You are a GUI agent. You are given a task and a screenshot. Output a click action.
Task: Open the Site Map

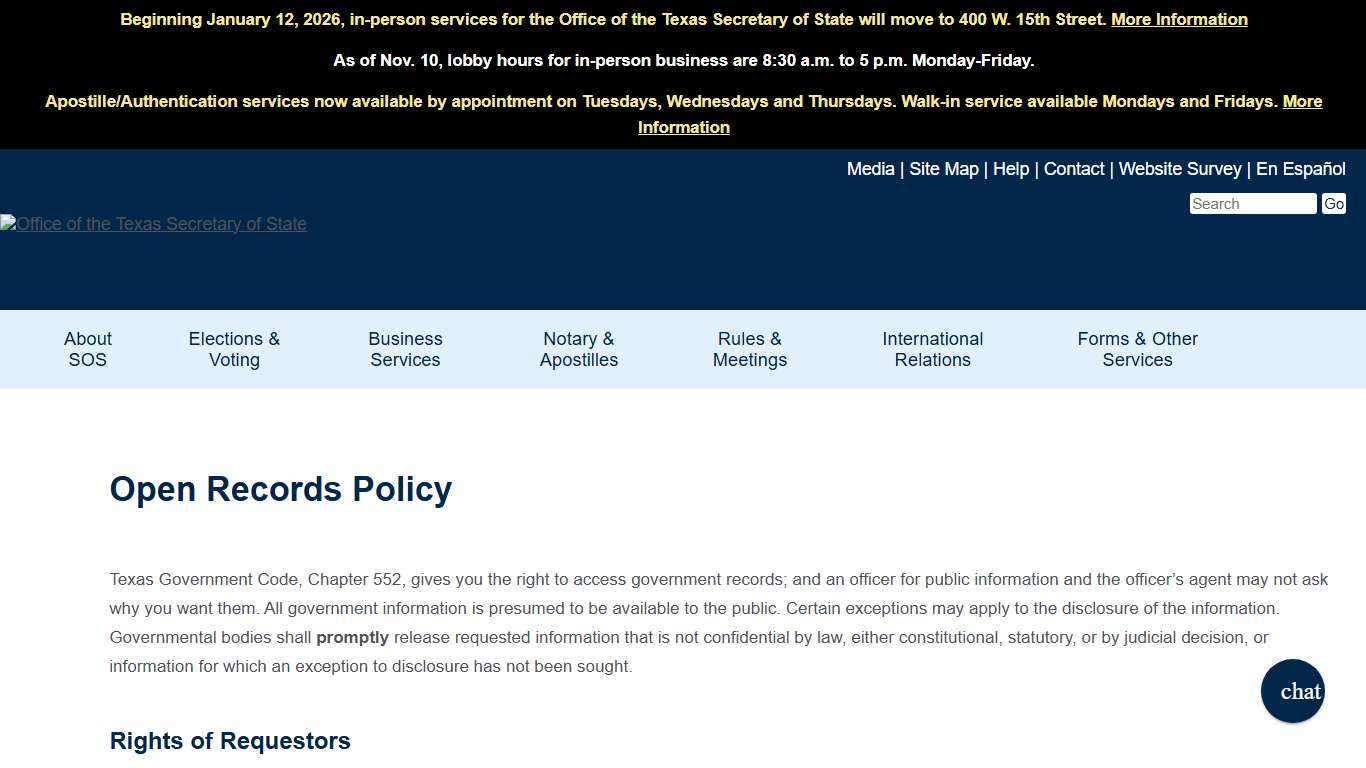[943, 169]
